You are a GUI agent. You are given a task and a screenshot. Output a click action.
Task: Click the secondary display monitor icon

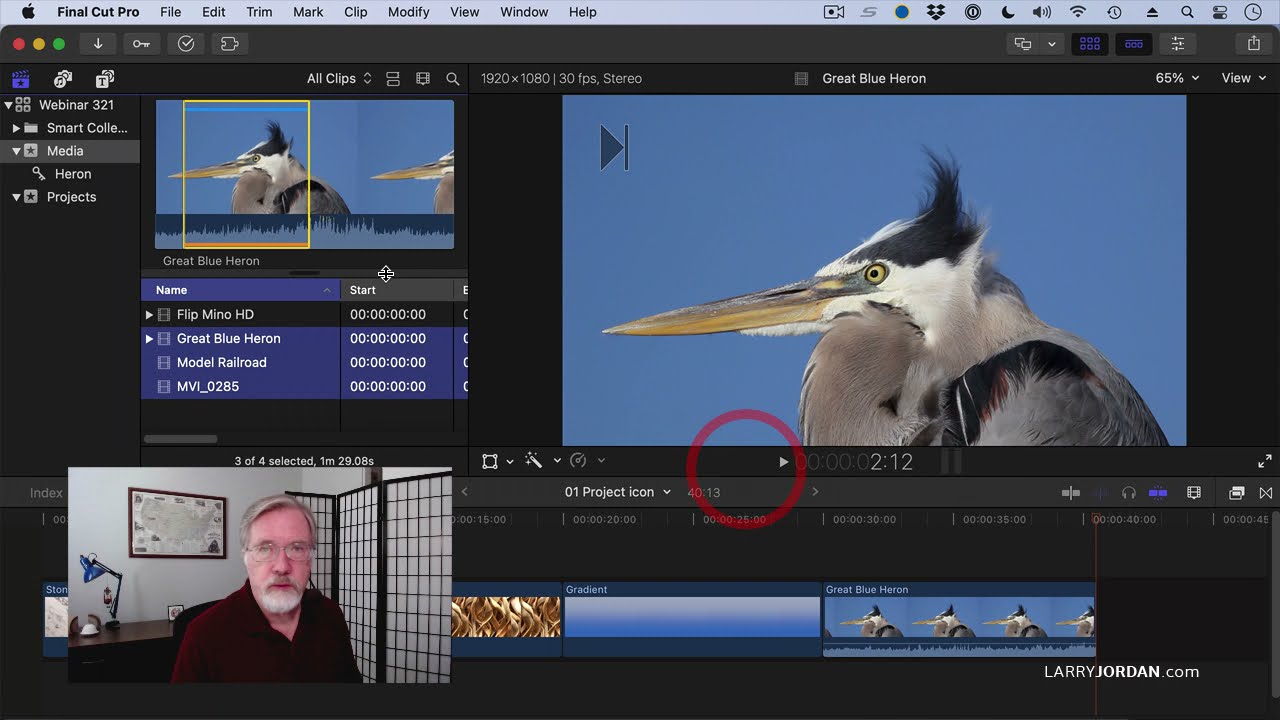coord(1023,44)
